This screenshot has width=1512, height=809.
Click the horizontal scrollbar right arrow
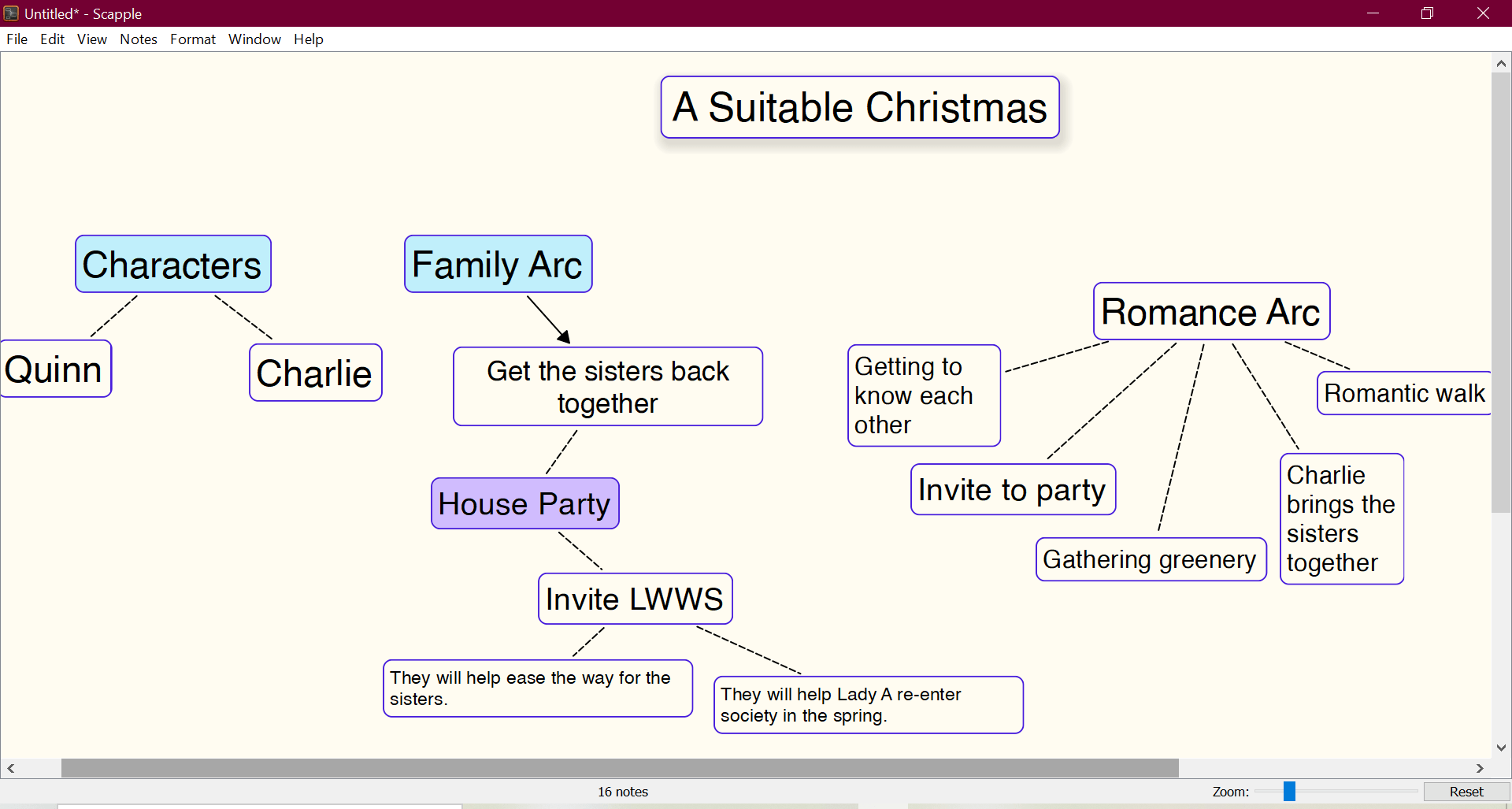click(1480, 768)
